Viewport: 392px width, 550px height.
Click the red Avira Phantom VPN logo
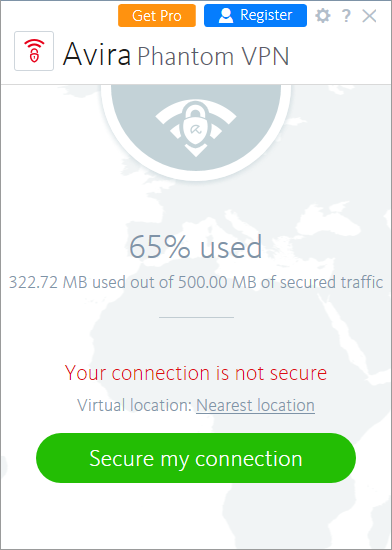point(34,51)
